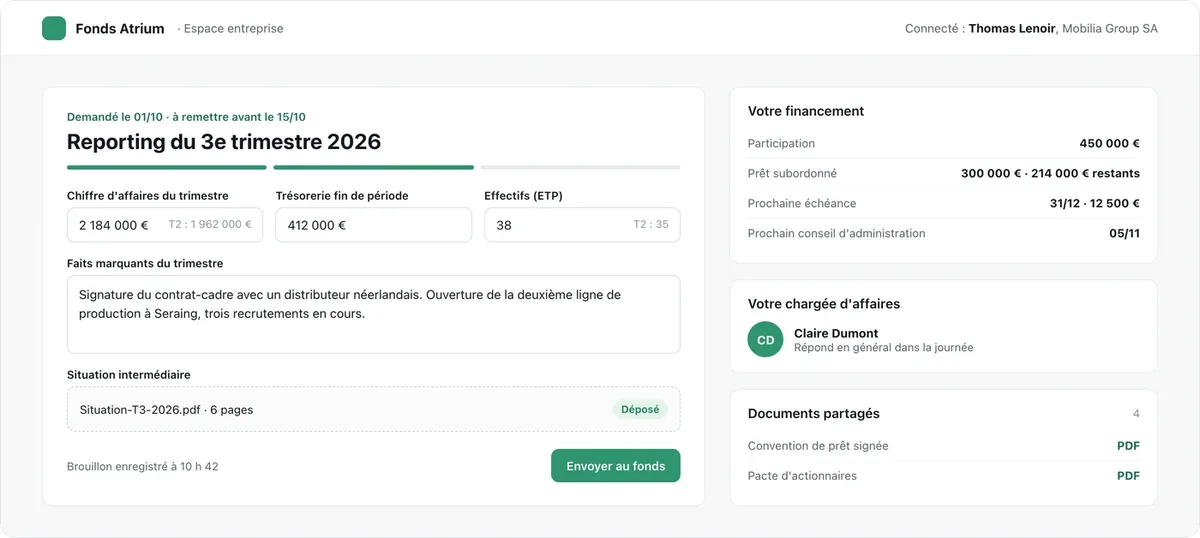
Task: Click the Reporting du 3e trimestre 2026 heading
Action: tap(224, 141)
